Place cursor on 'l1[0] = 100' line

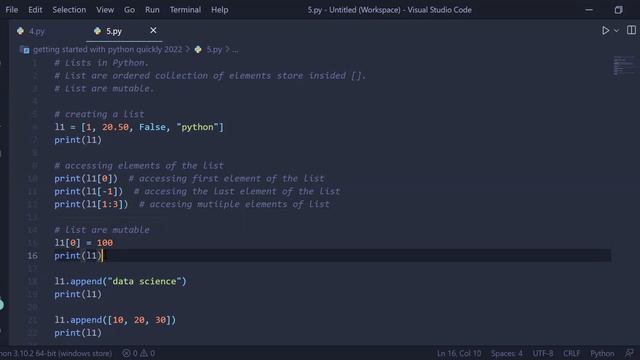[84, 243]
